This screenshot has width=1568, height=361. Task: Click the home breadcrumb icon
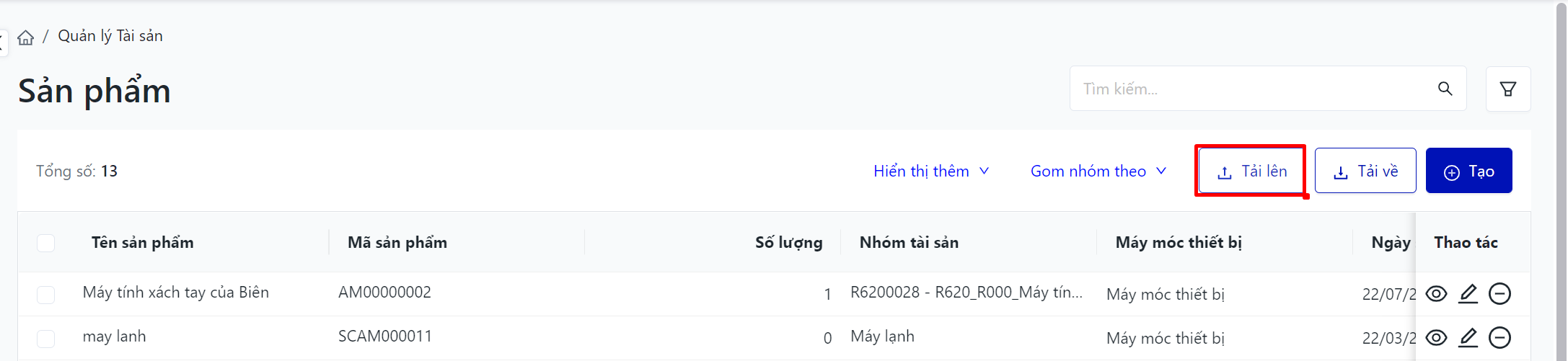pyautogui.click(x=26, y=37)
